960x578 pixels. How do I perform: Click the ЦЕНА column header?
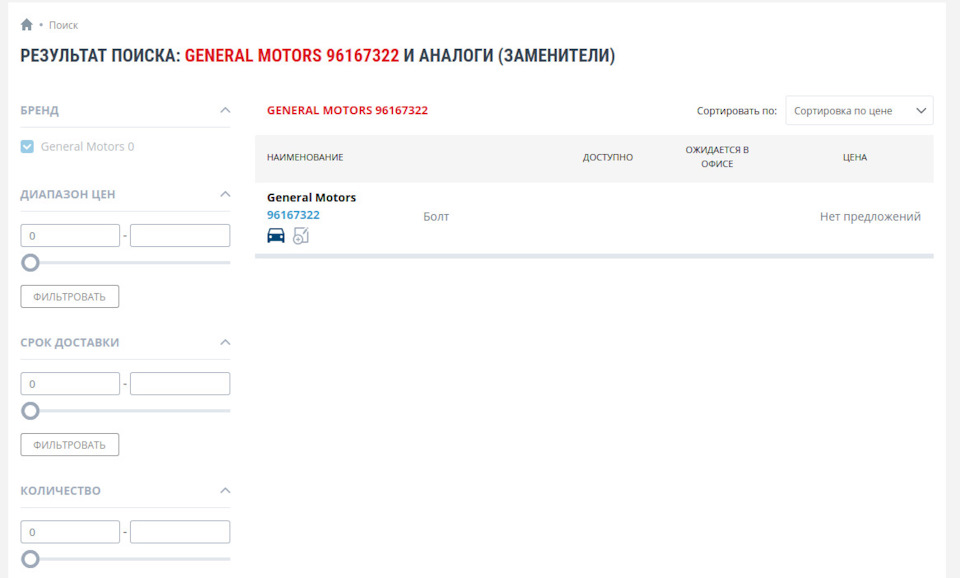coord(855,157)
